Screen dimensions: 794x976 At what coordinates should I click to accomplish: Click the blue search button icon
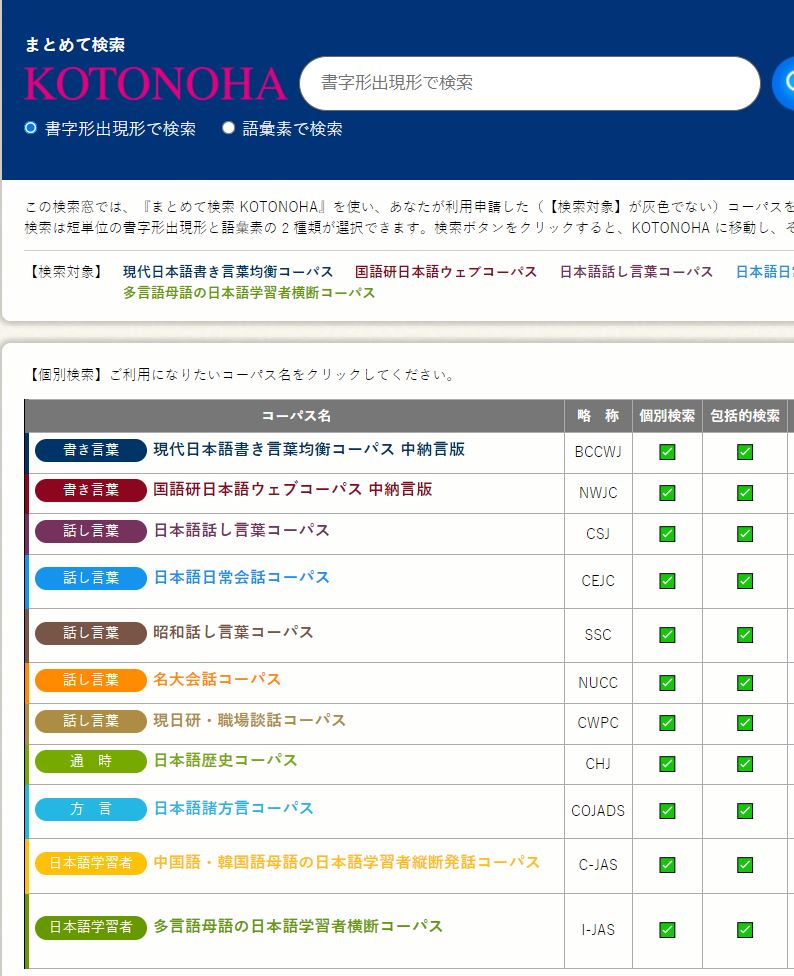(784, 83)
